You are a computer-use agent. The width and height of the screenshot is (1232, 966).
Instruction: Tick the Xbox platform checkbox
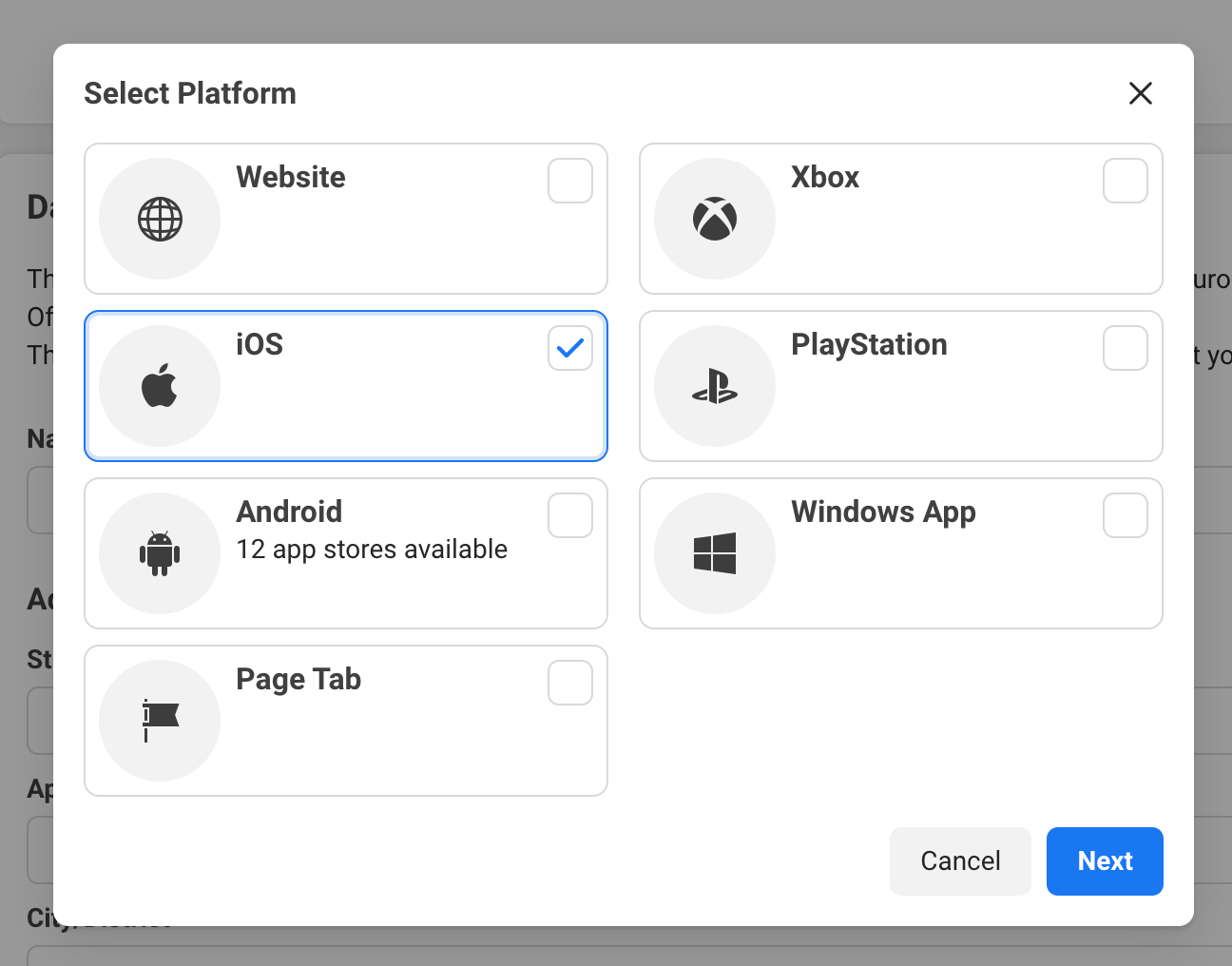coord(1126,181)
